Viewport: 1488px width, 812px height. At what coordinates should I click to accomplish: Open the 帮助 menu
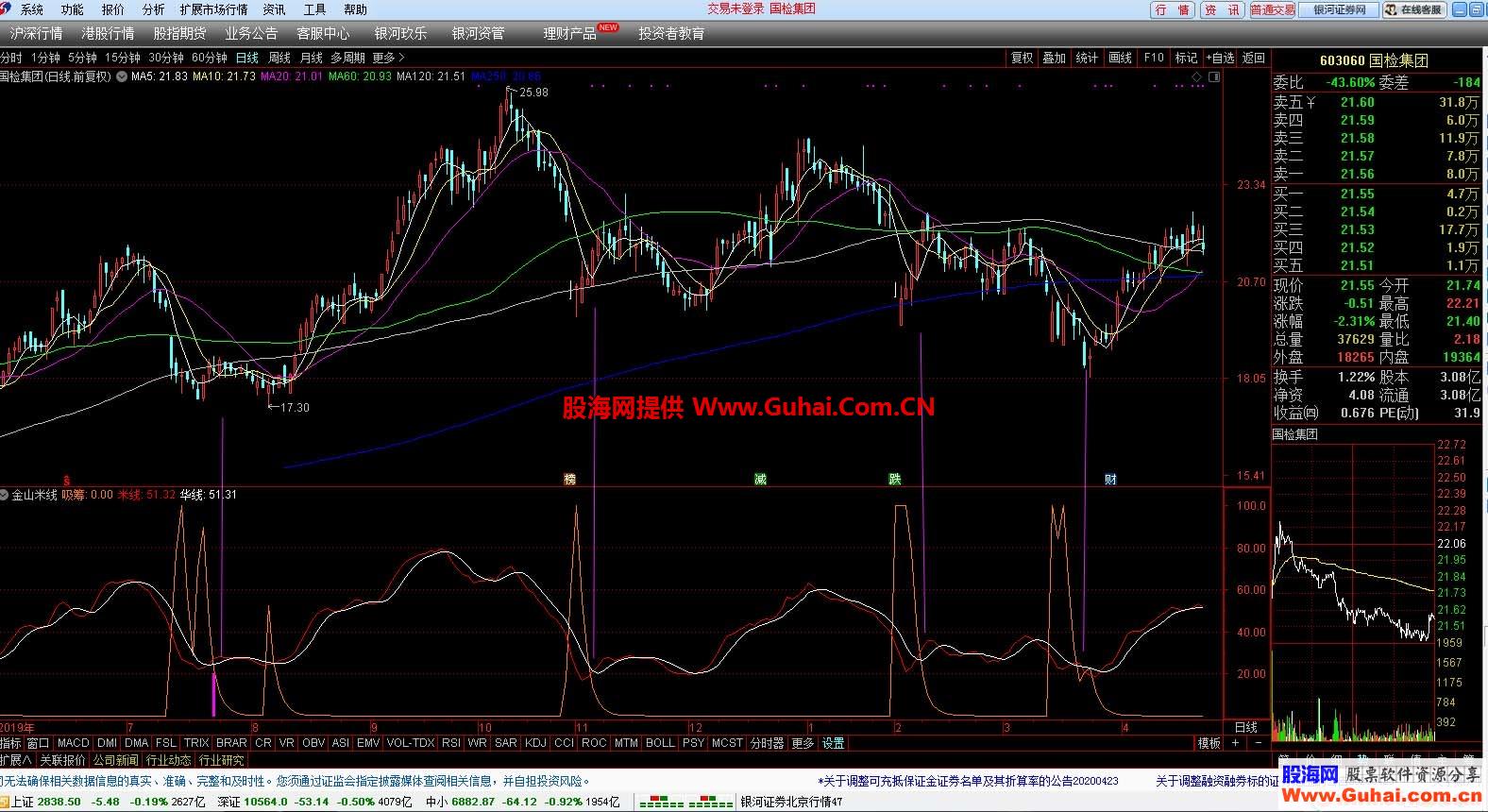[355, 9]
